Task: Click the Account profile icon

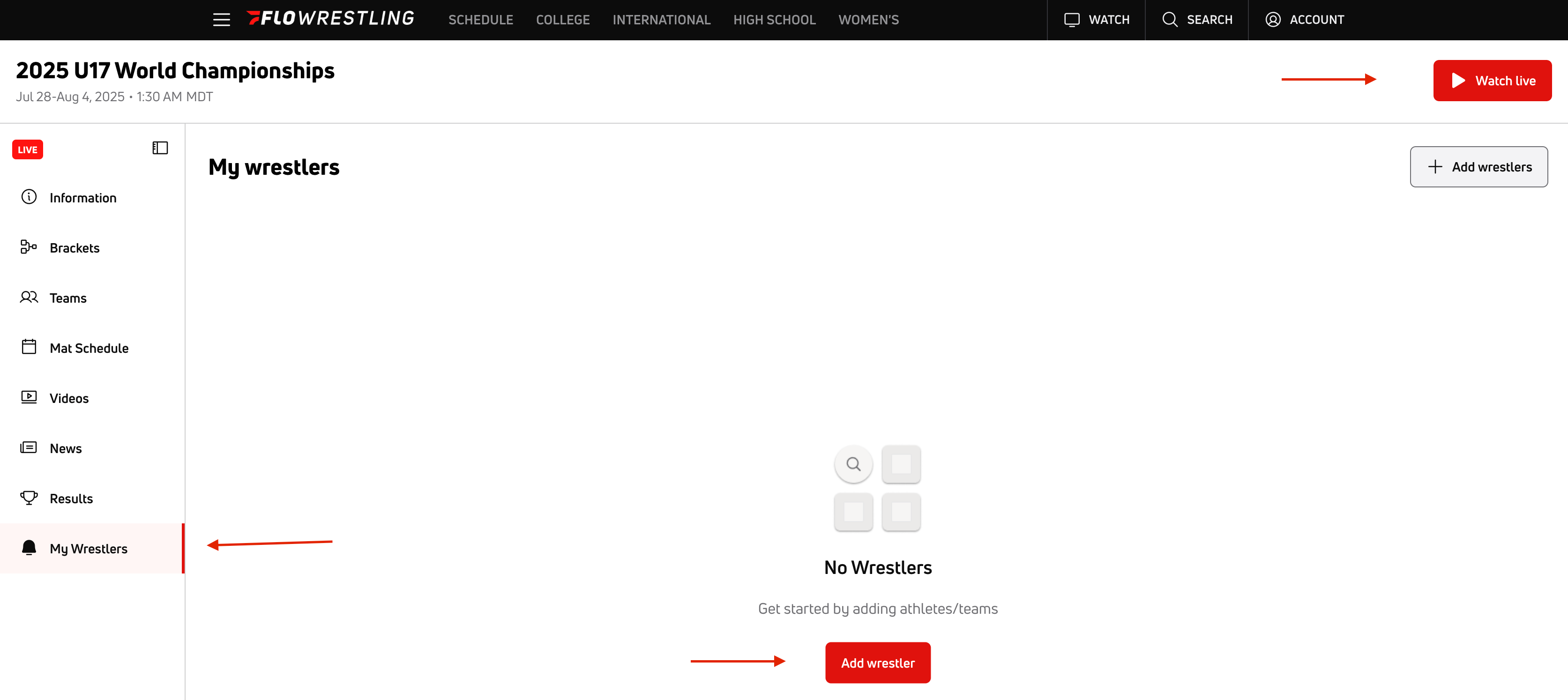Action: pos(1273,20)
